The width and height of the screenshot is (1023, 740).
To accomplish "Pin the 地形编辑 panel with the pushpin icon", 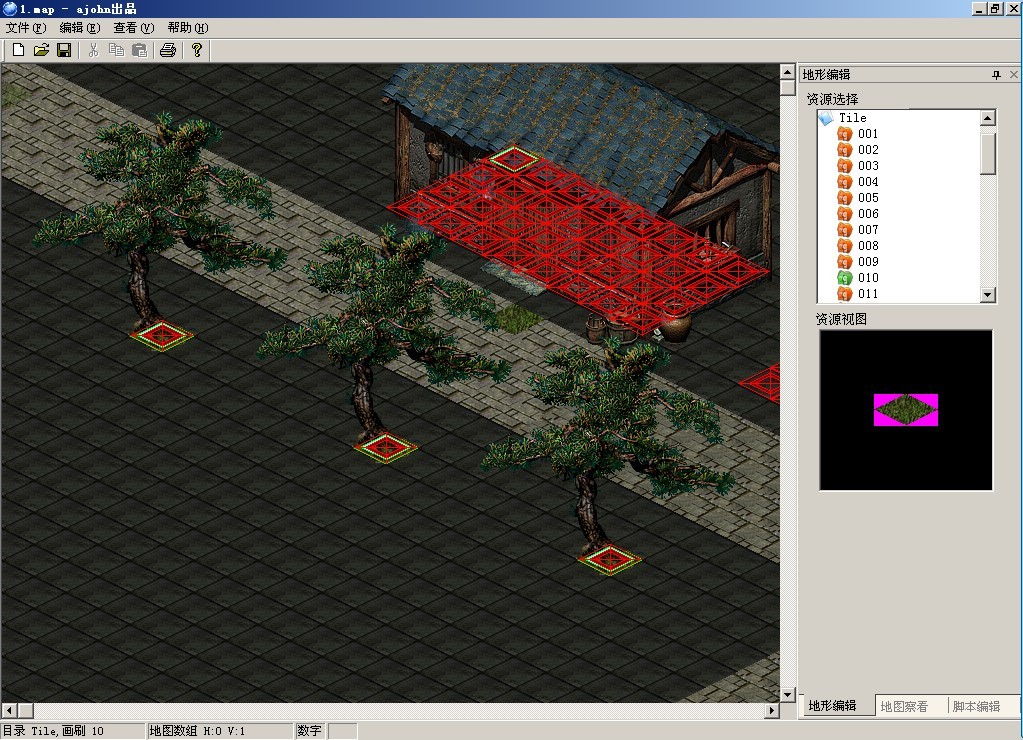I will coord(996,75).
